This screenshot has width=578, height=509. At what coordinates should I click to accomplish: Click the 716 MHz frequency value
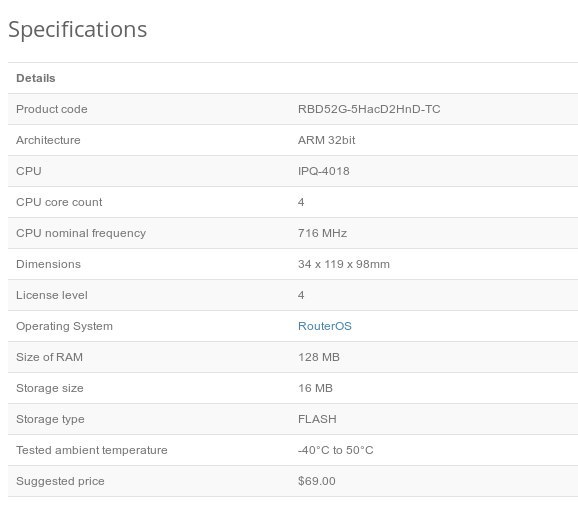coord(322,233)
